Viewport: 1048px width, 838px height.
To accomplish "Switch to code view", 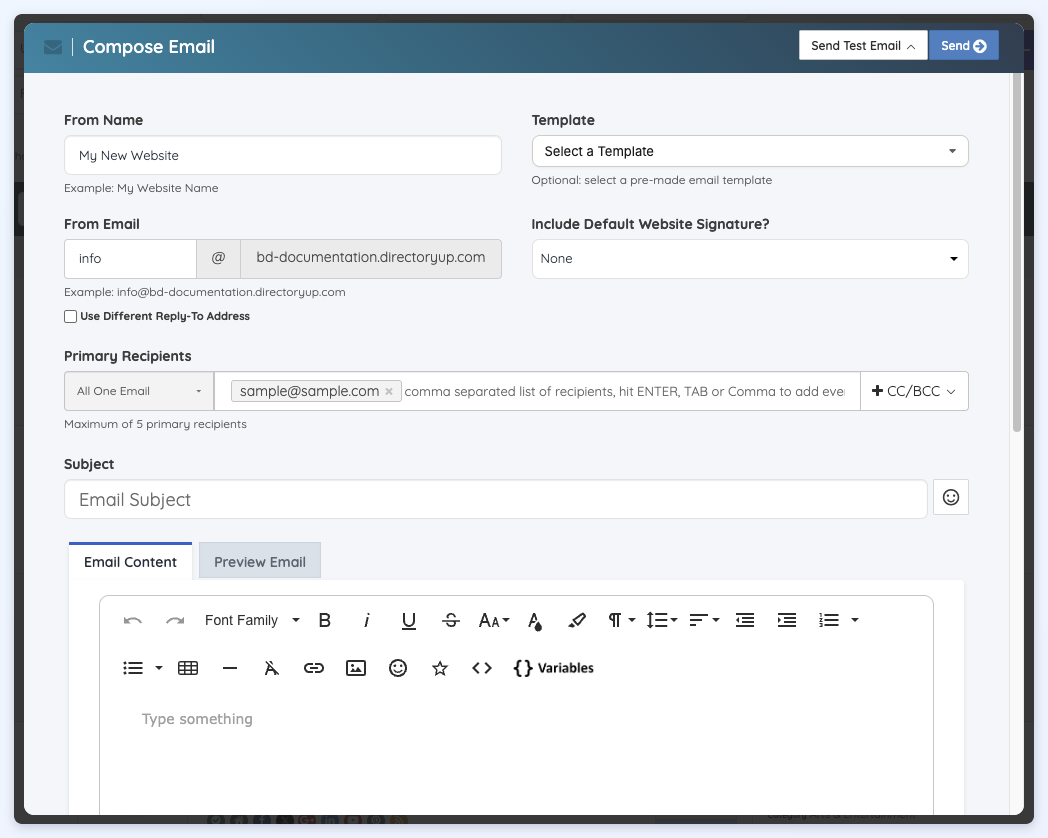I will [482, 668].
